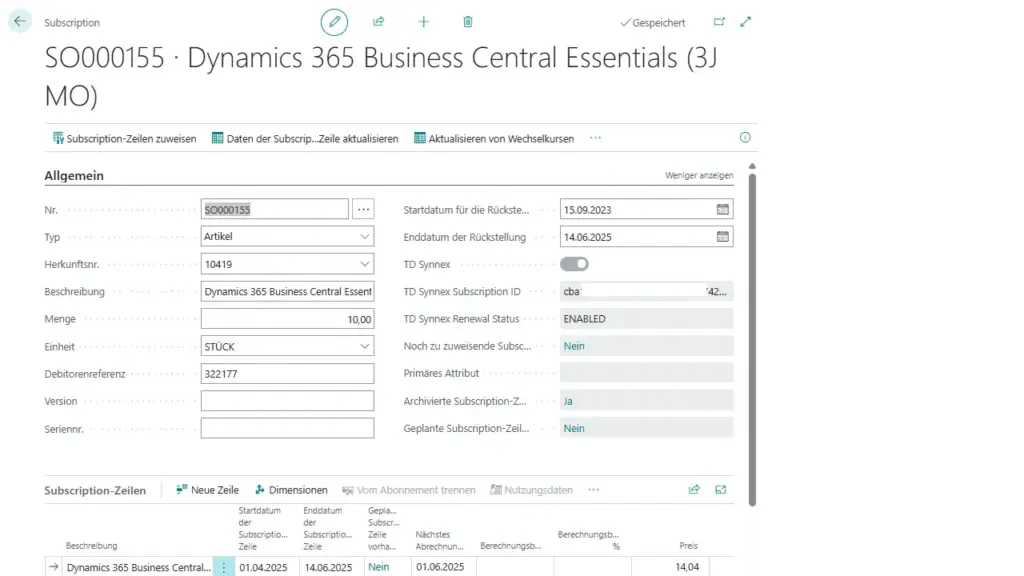Expand the Einheit dropdown STÜCK
The width and height of the screenshot is (1024, 576).
click(x=364, y=346)
